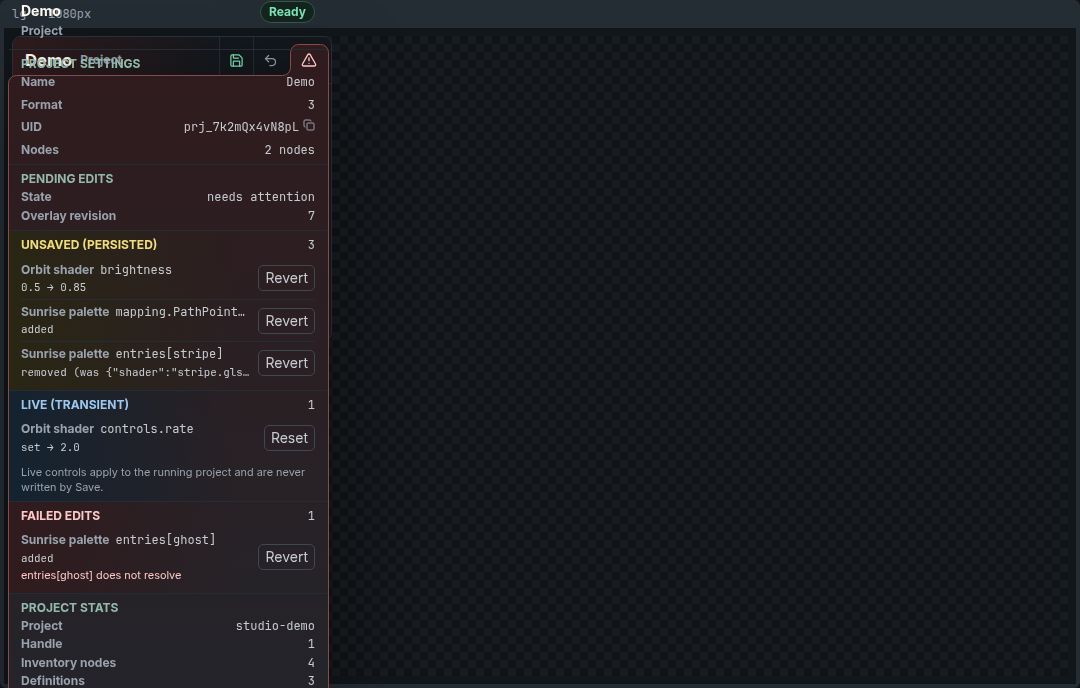Open the warning triangle tab
This screenshot has height=688, width=1080.
pos(309,60)
